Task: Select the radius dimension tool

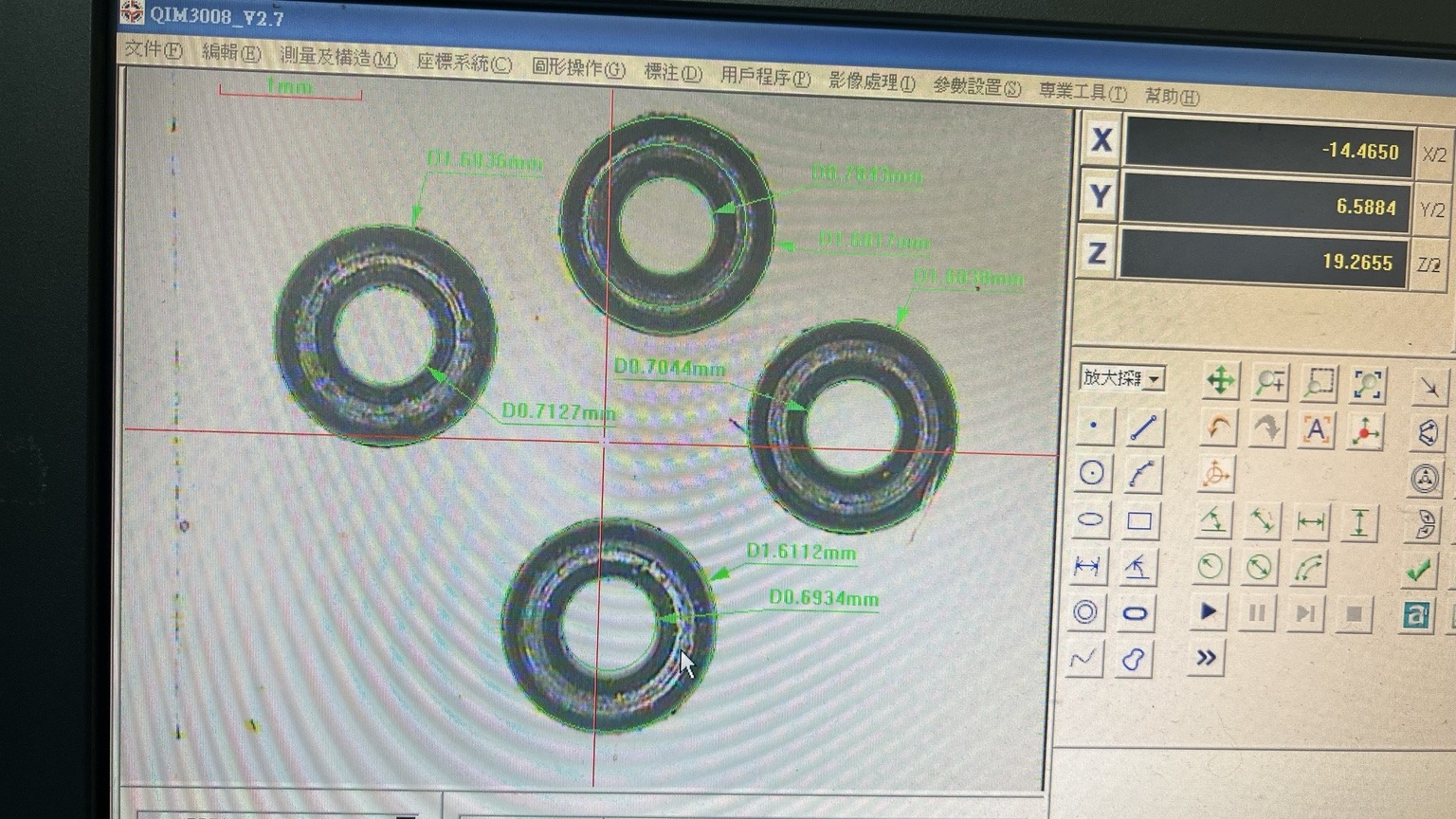Action: [x=1210, y=567]
